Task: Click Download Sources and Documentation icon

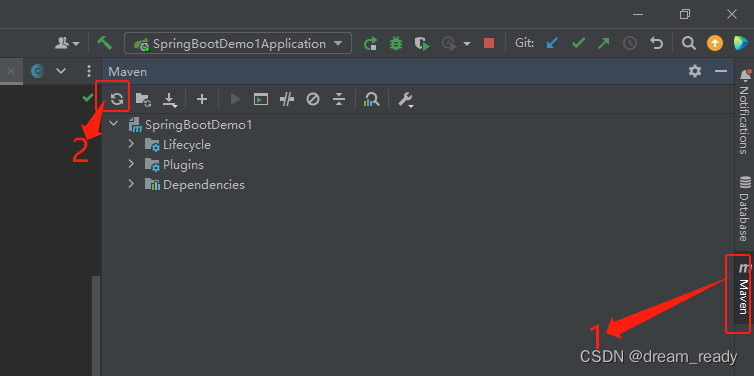Action: coord(170,100)
